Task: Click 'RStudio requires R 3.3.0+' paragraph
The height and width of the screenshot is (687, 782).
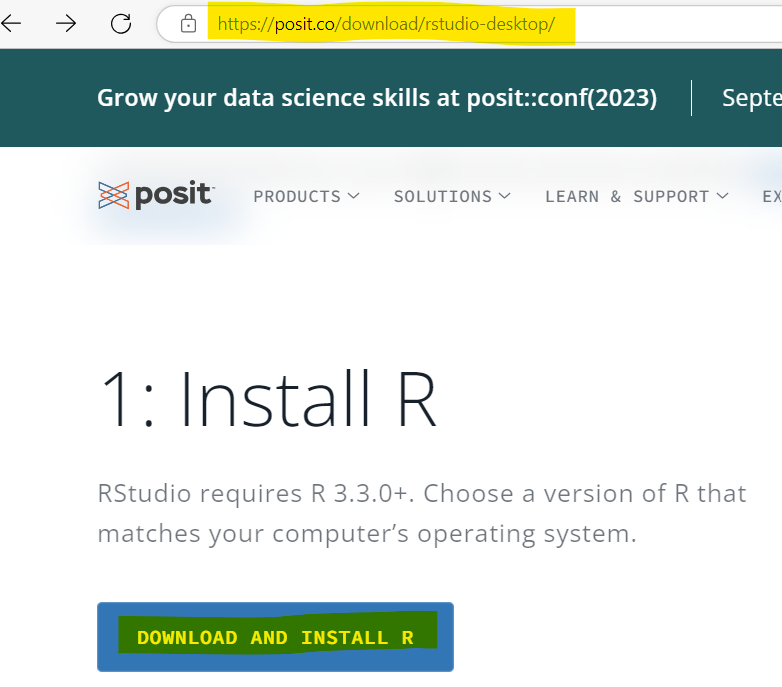Action: [422, 514]
